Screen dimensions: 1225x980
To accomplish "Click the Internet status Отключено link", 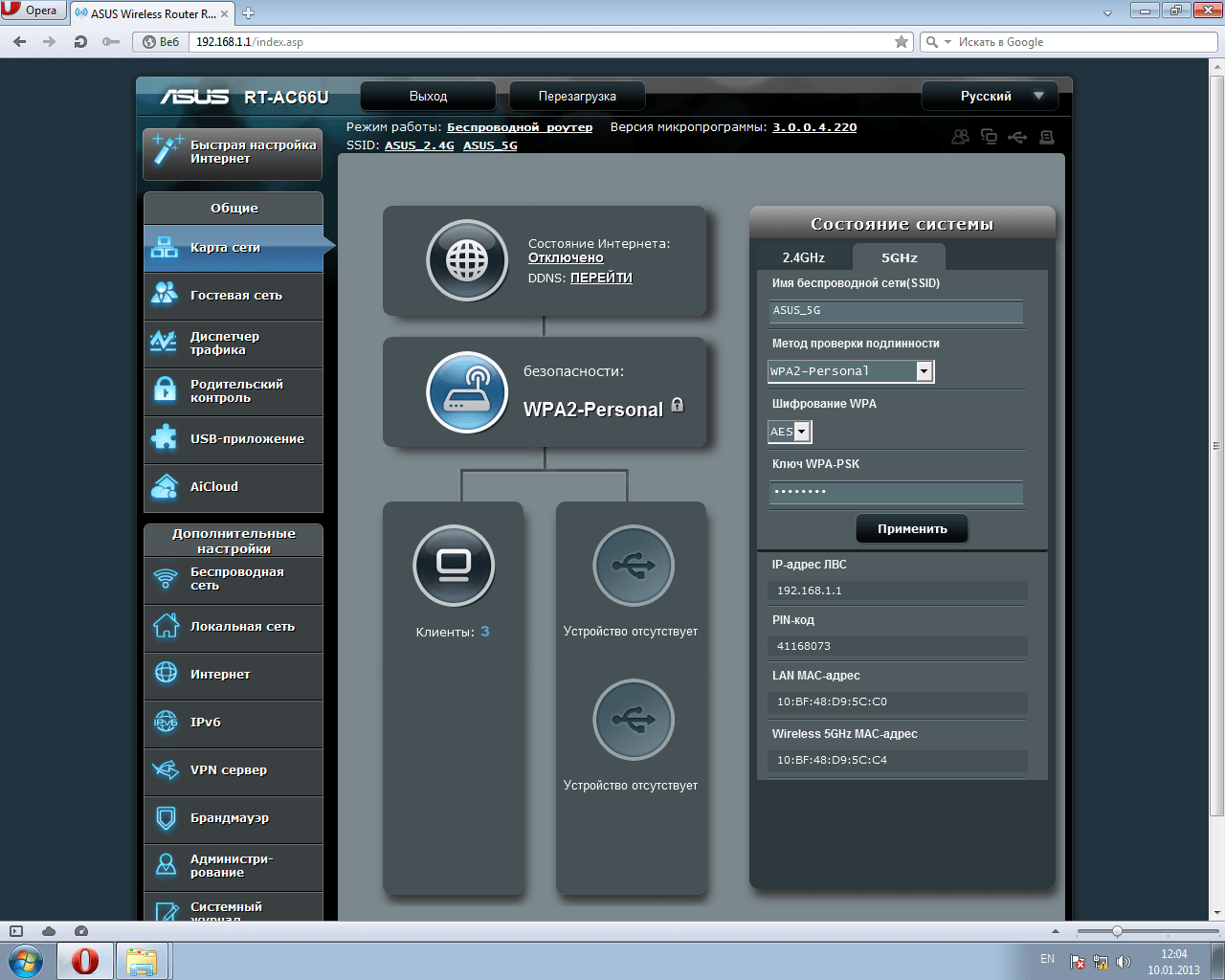I will 566,257.
